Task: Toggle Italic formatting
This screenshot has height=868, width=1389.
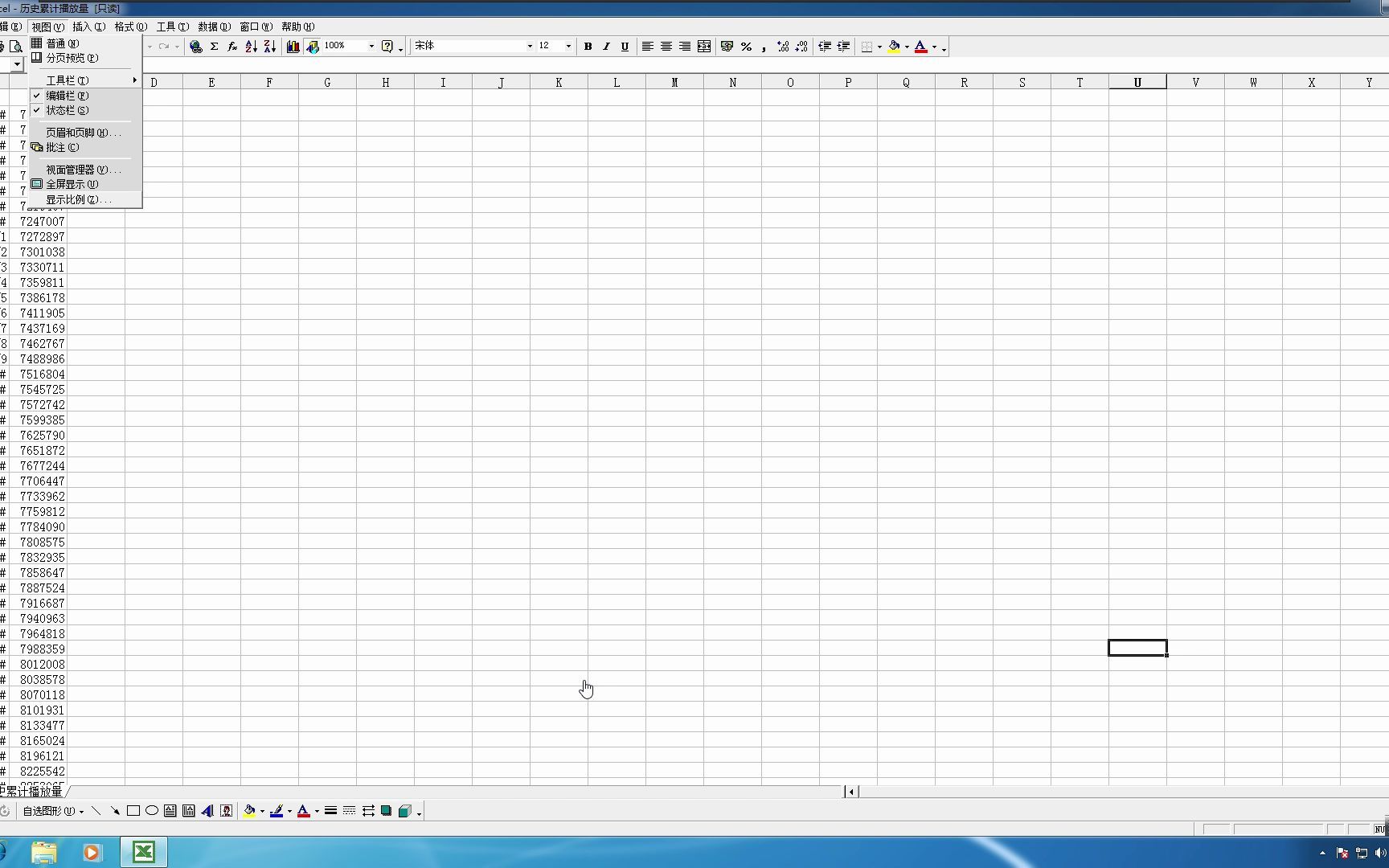Action: click(x=606, y=47)
